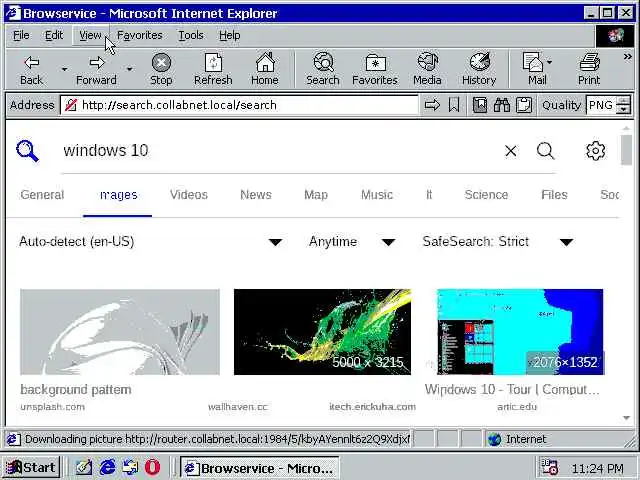Open the background pattern image thumbnail
The height and width of the screenshot is (480, 640).
[120, 332]
